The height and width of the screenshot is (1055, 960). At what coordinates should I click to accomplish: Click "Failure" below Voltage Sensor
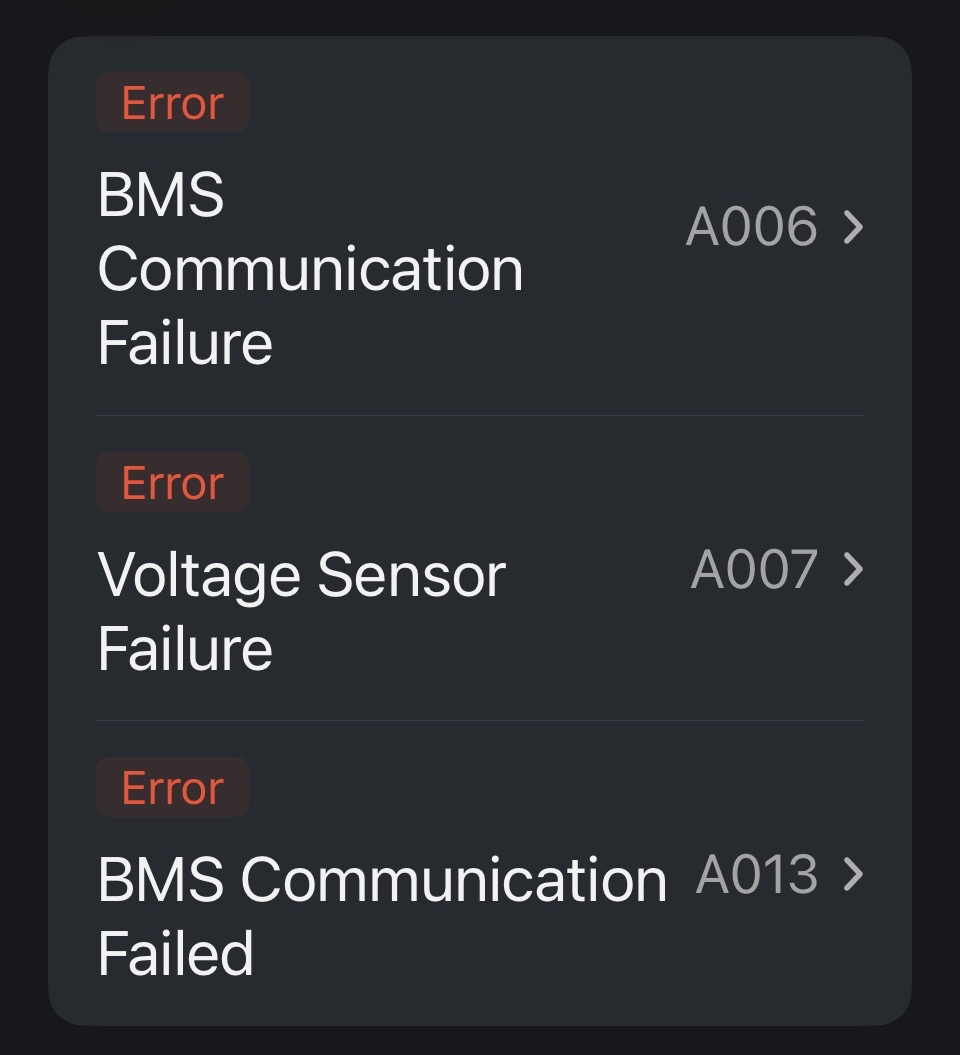(x=185, y=649)
